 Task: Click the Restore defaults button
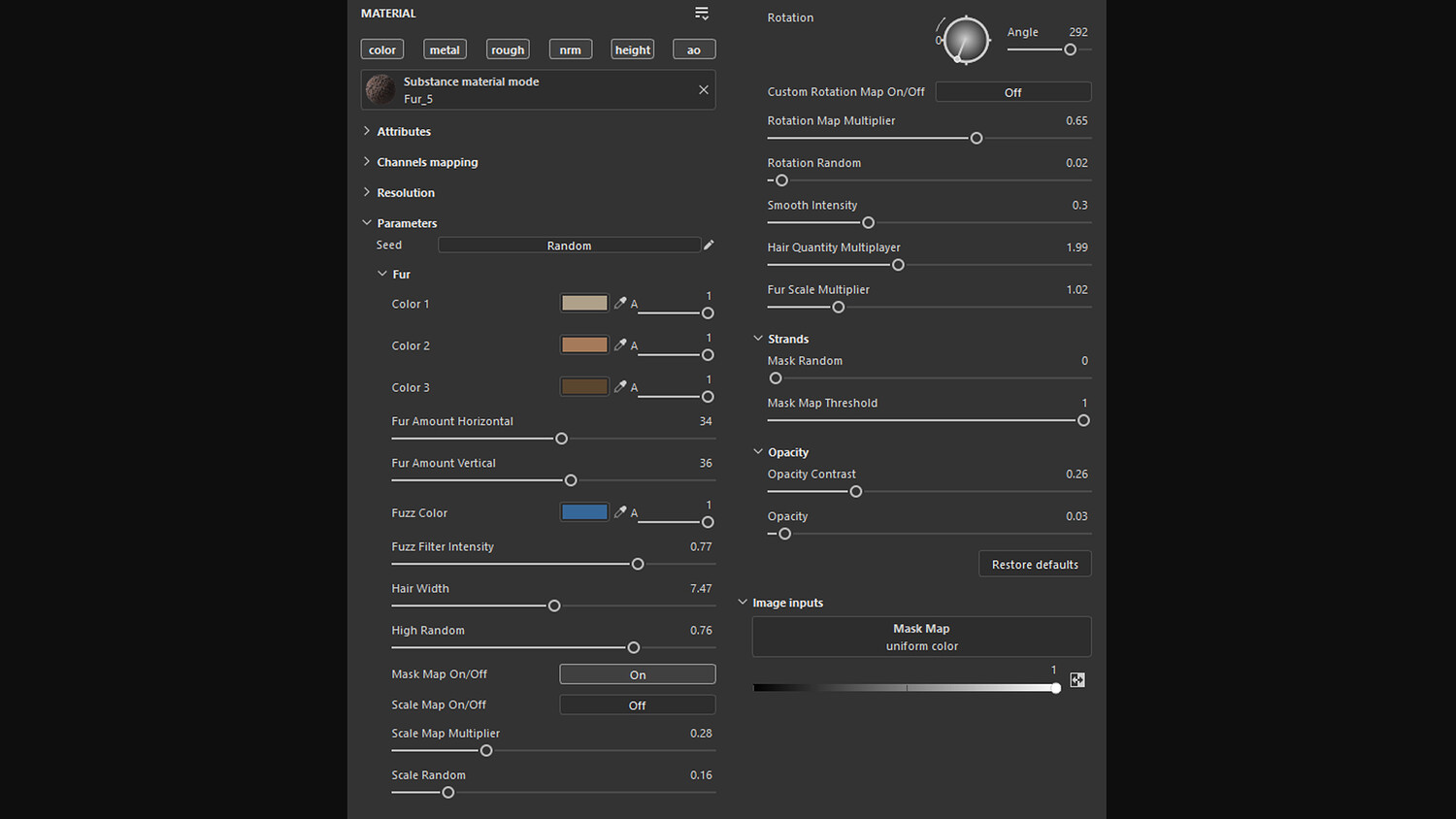1035,565
